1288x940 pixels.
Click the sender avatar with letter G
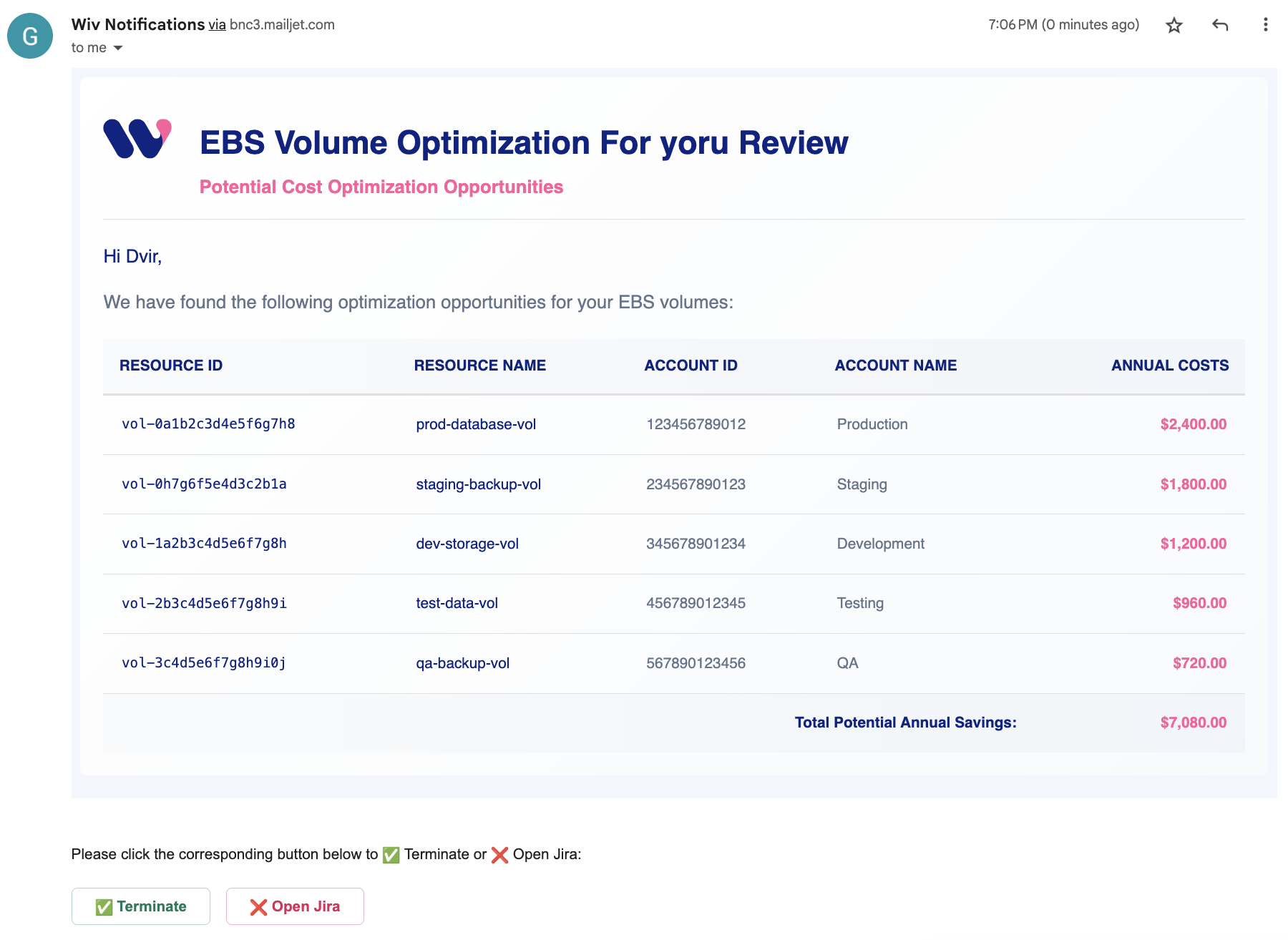[x=30, y=36]
